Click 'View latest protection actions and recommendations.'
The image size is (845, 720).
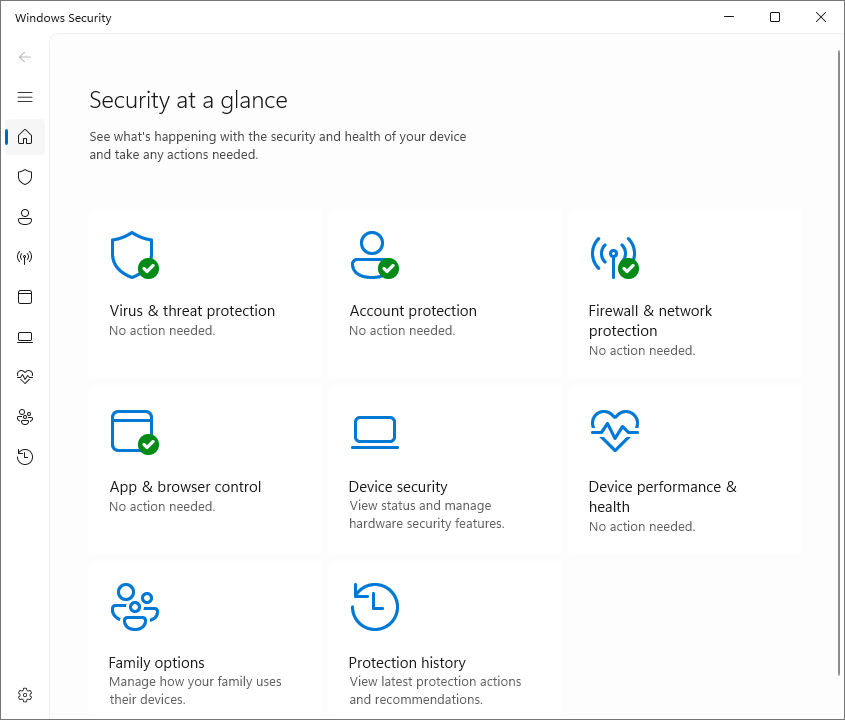pos(435,690)
